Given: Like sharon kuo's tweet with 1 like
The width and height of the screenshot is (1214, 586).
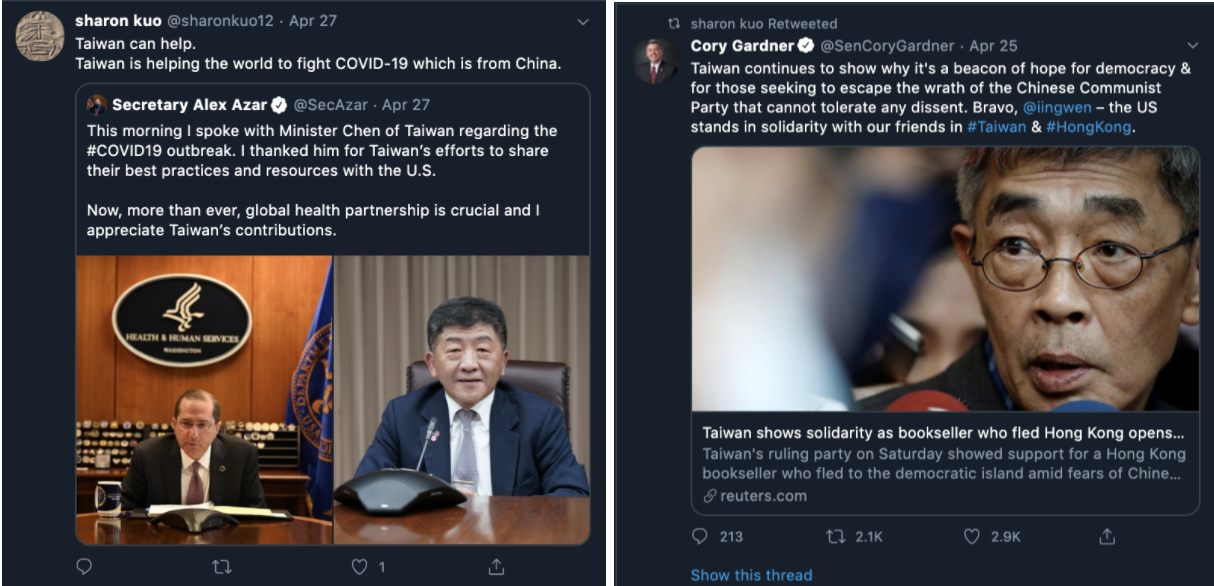Looking at the screenshot, I should [360, 567].
